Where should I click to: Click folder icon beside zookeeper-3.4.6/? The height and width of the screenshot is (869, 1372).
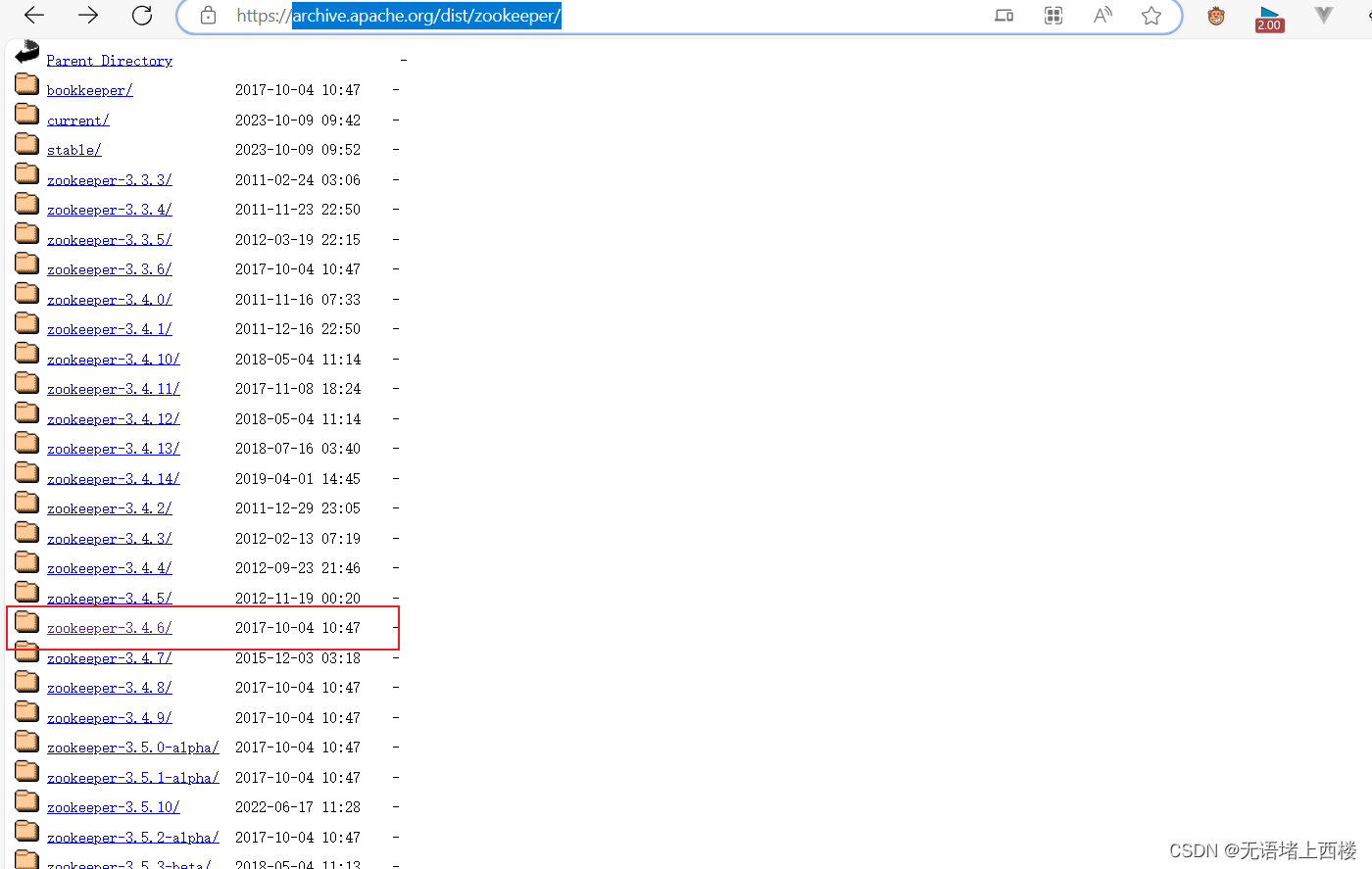[x=27, y=622]
